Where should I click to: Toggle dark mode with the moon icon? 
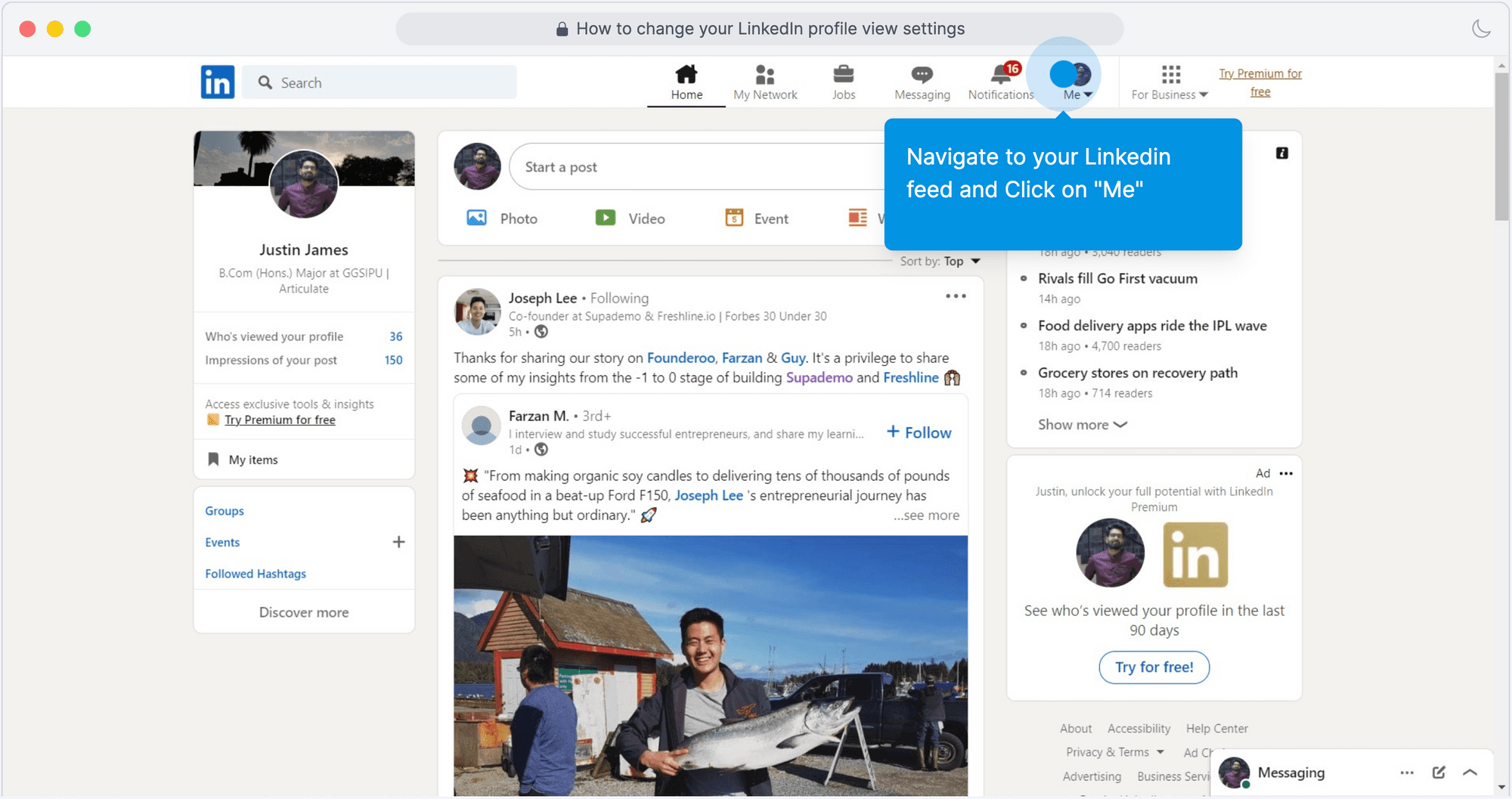pos(1481,28)
